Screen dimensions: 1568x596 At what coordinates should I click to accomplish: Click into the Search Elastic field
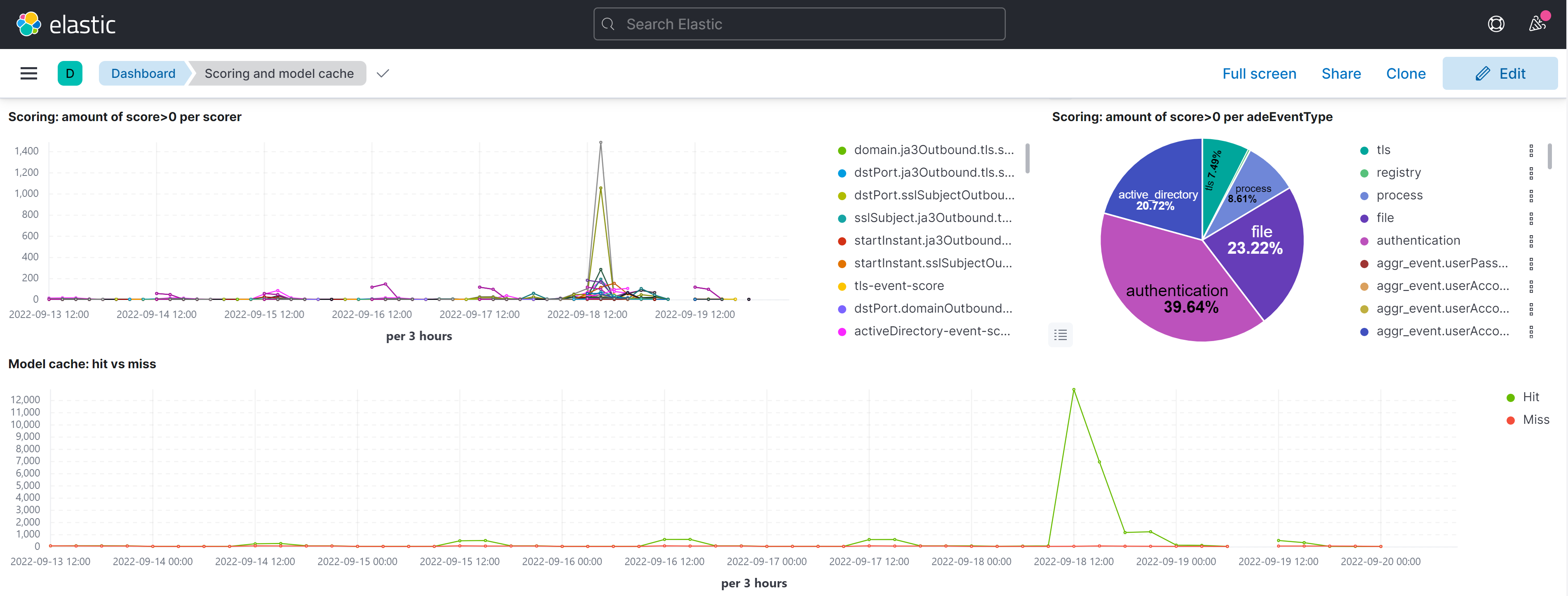798,24
